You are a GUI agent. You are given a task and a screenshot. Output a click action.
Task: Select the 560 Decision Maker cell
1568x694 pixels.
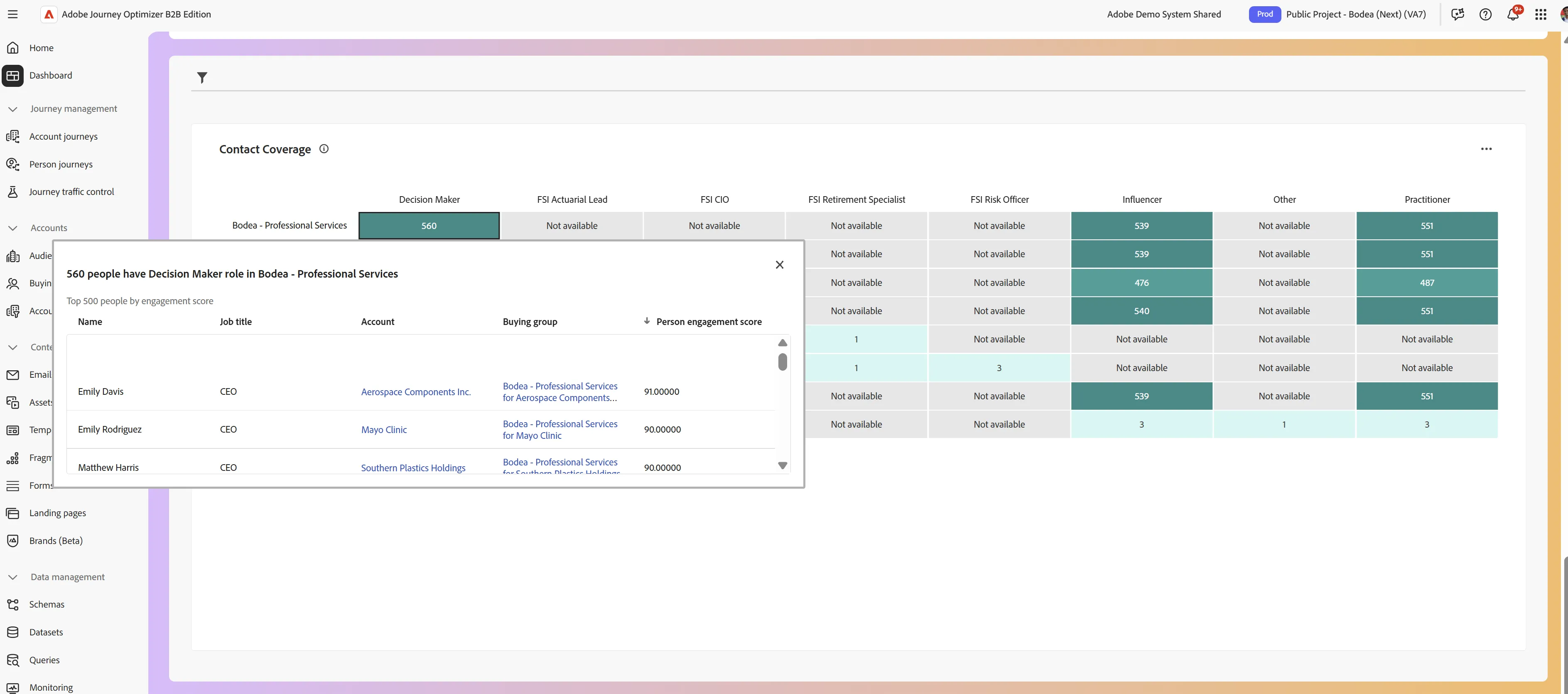click(429, 225)
